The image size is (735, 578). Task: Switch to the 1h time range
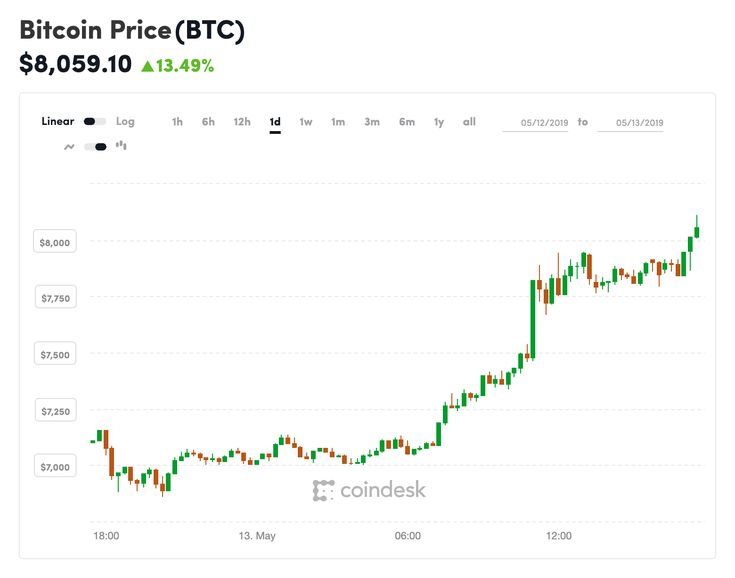tap(177, 122)
